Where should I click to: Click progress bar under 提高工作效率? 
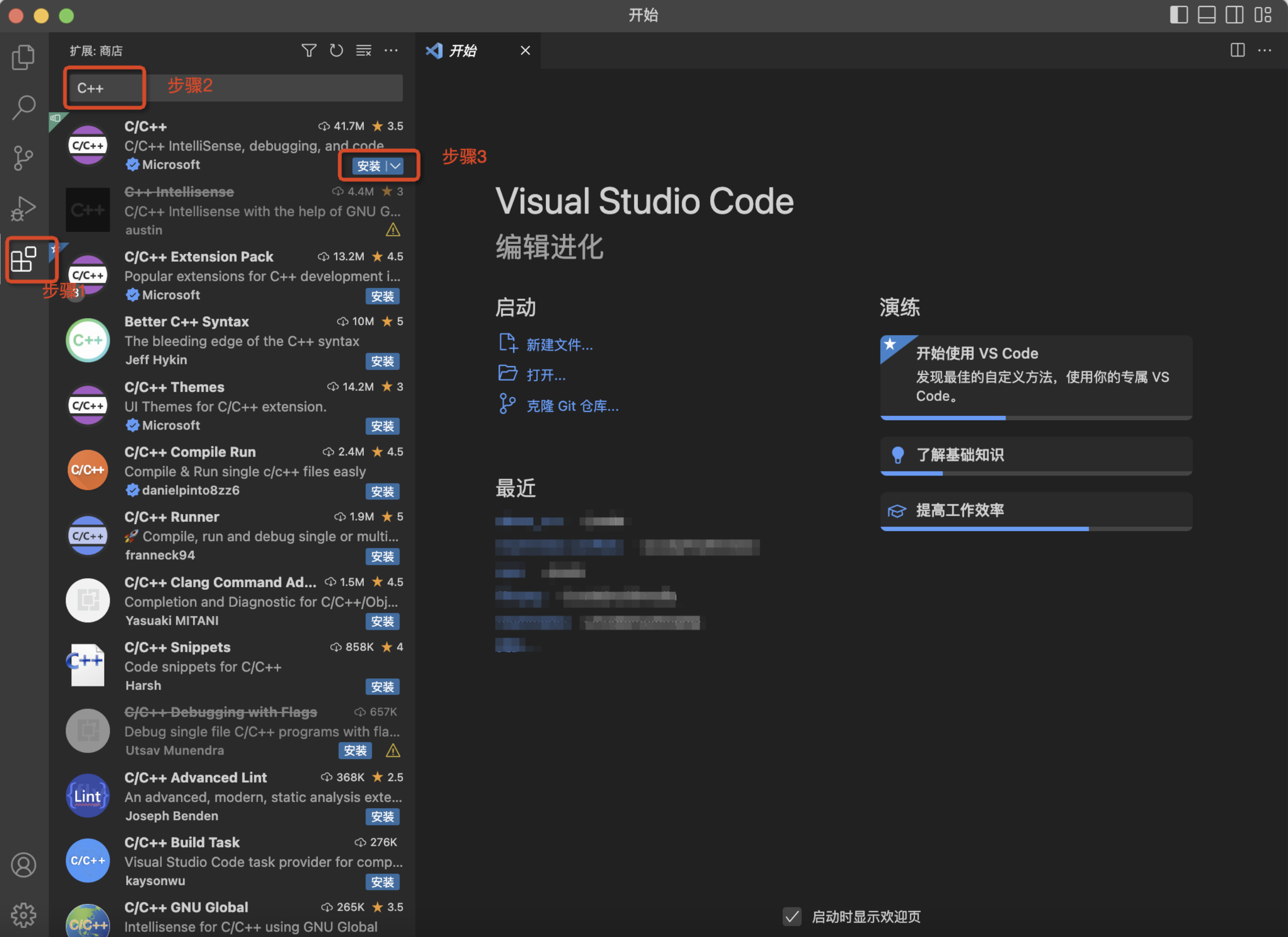point(1036,529)
